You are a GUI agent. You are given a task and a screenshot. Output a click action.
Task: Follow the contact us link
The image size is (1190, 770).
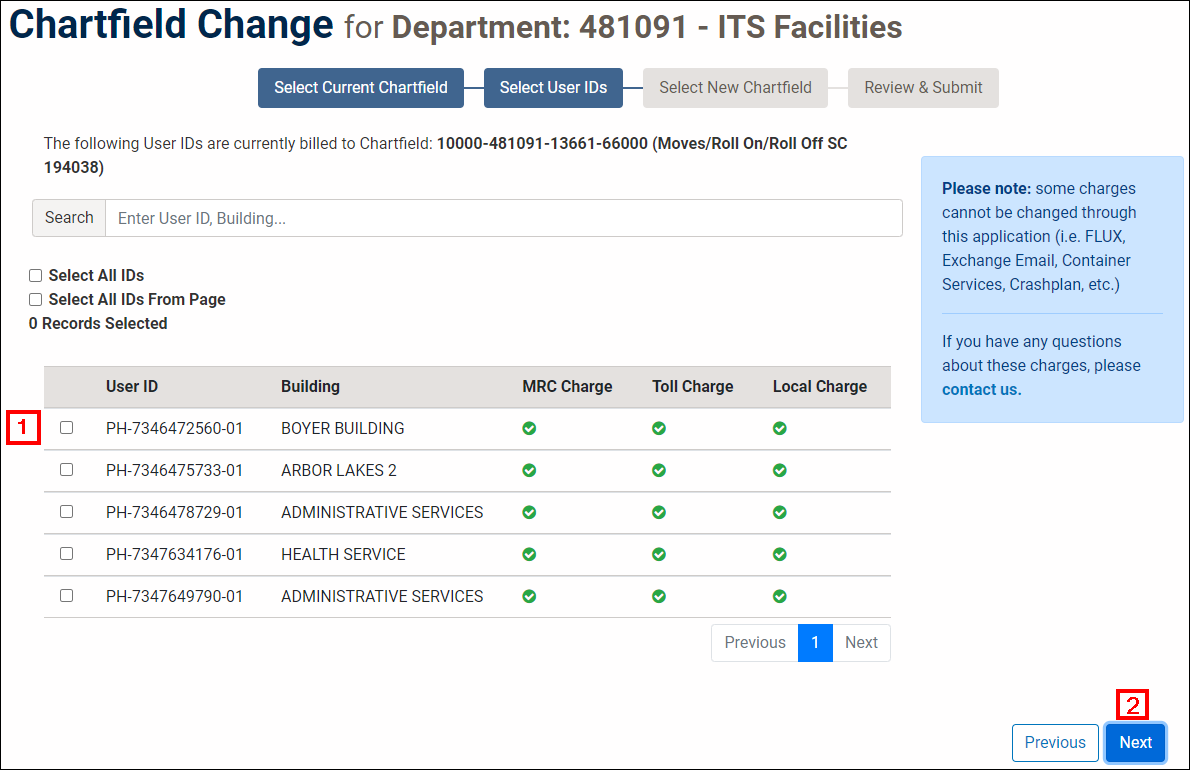coord(981,390)
